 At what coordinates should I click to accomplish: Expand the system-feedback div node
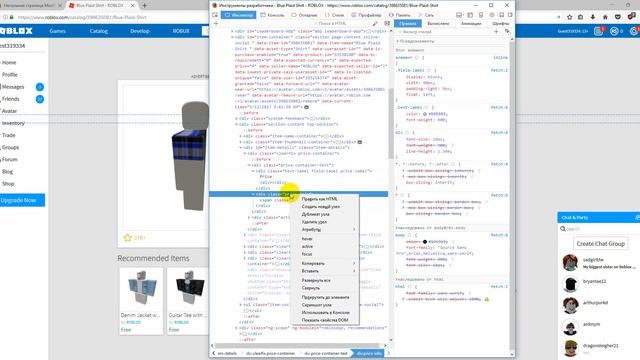point(237,118)
